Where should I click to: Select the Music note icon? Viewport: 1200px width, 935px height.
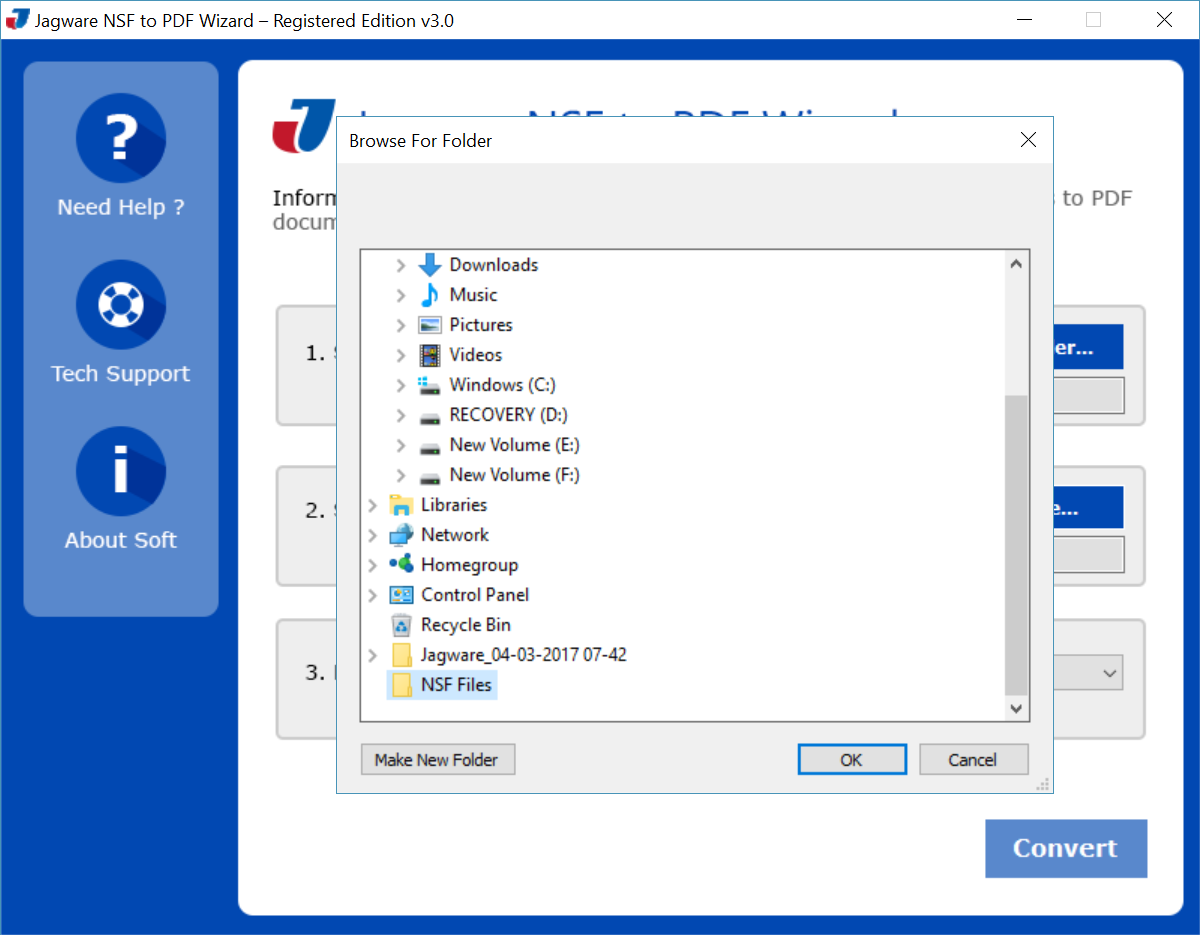[x=430, y=295]
